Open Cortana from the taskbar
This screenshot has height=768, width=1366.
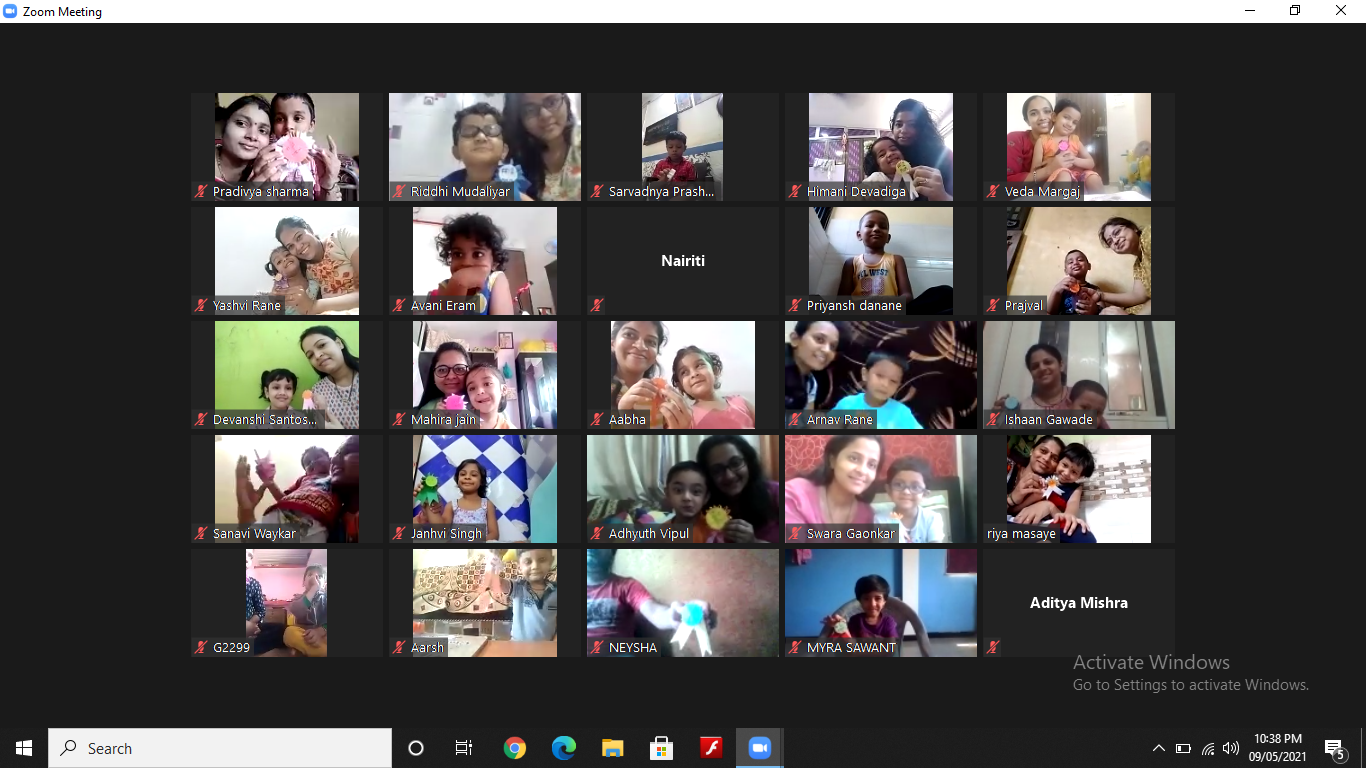(416, 748)
